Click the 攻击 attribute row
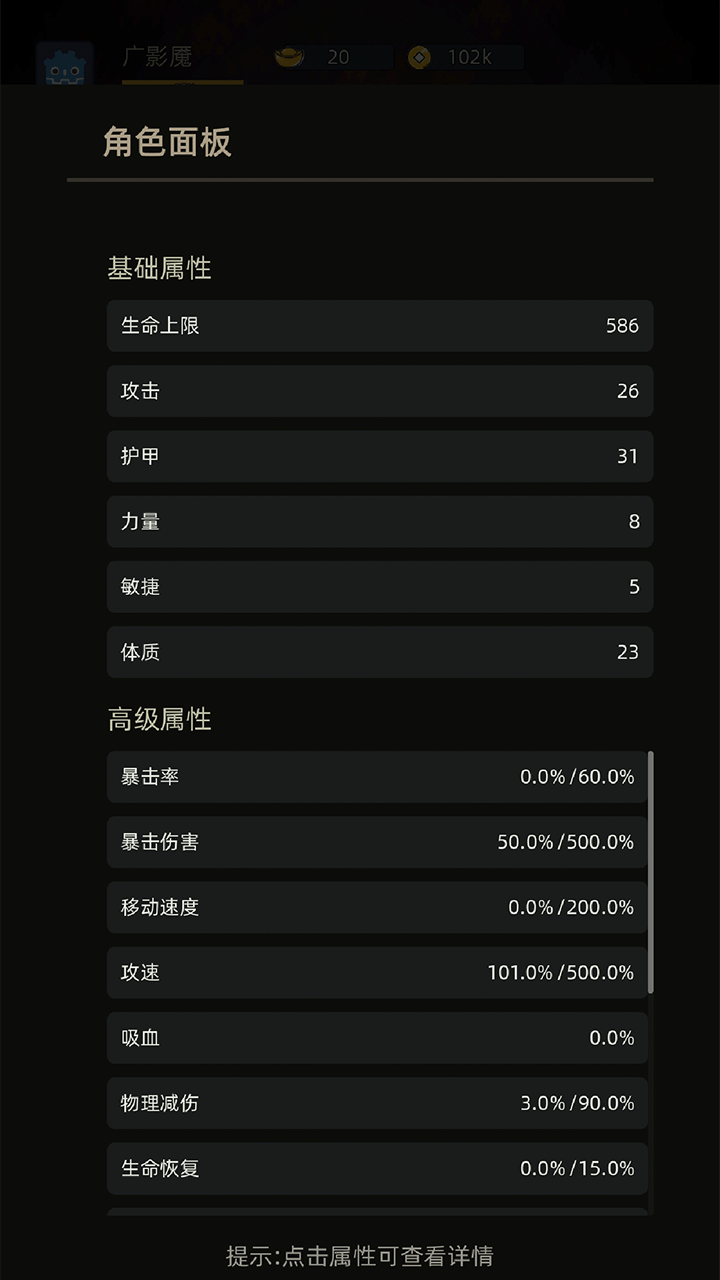This screenshot has height=1280, width=720. coord(378,391)
